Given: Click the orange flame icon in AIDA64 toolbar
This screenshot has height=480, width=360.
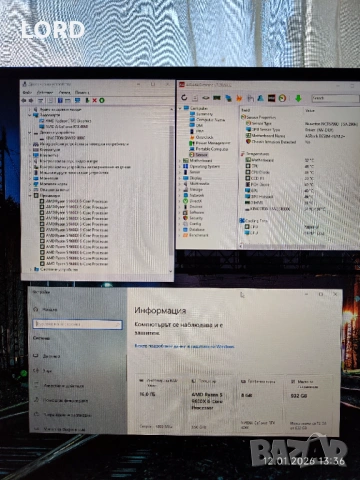Looking at the screenshot, I should click(x=239, y=98).
